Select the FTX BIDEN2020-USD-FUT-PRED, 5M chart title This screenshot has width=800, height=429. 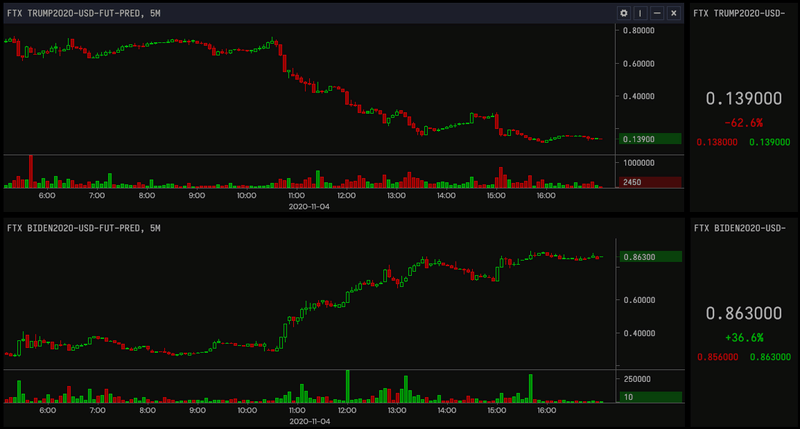click(84, 228)
